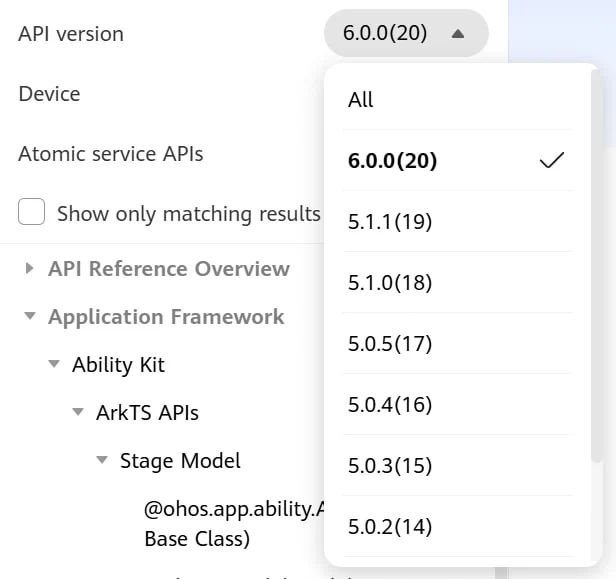Pick version 5.0.4(16) option

pyautogui.click(x=458, y=404)
